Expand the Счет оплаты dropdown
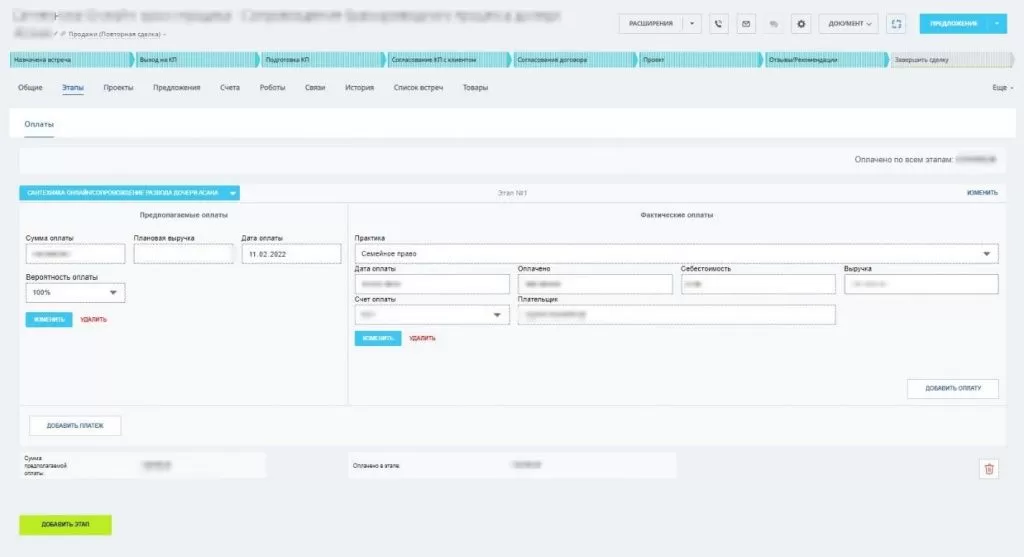The image size is (1024, 557). click(431, 315)
